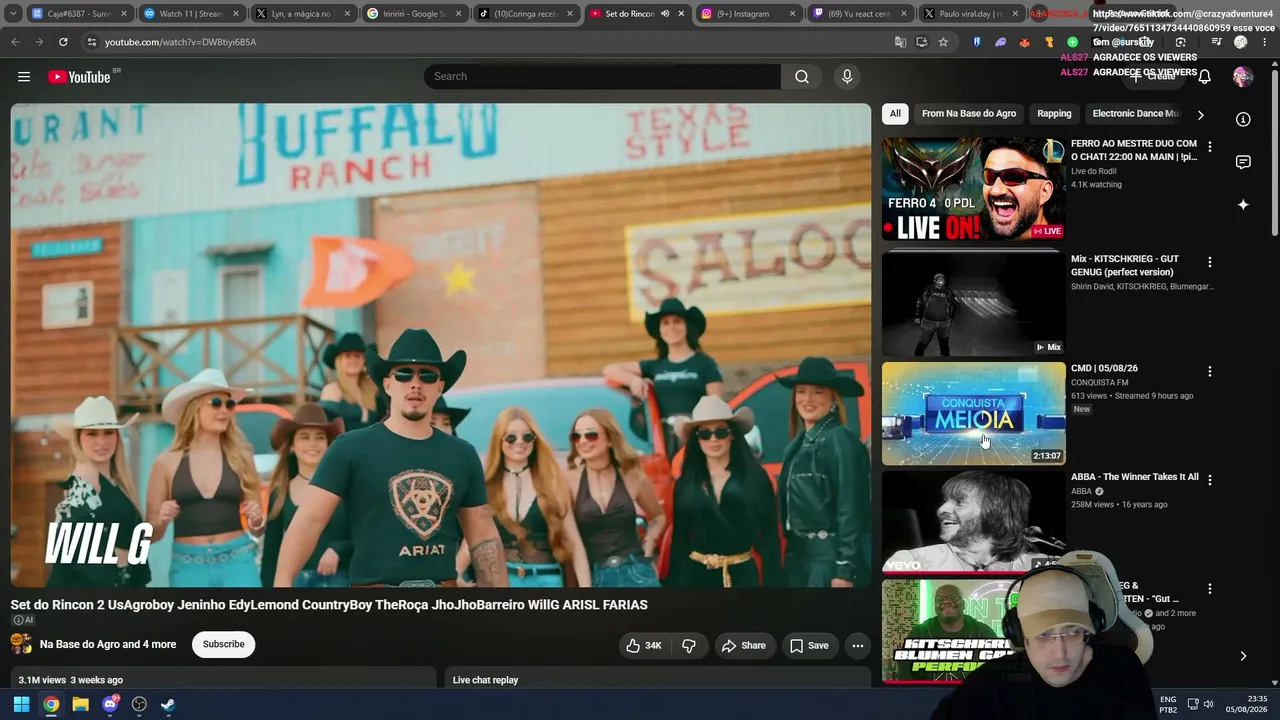The height and width of the screenshot is (720, 1280).
Task: Open the translate page icon
Action: point(900,42)
